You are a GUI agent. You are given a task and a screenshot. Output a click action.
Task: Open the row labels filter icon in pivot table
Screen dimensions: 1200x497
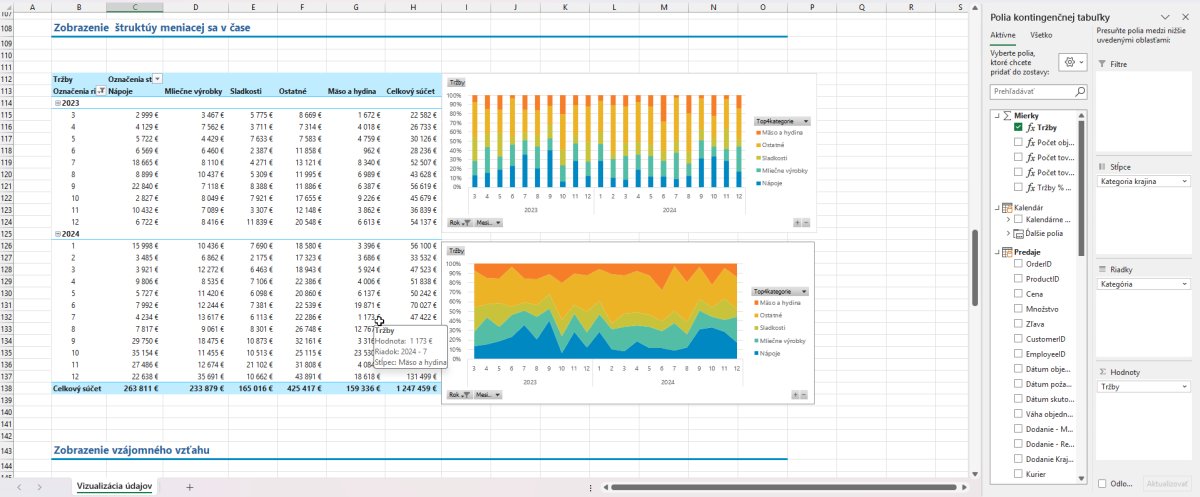tap(100, 91)
